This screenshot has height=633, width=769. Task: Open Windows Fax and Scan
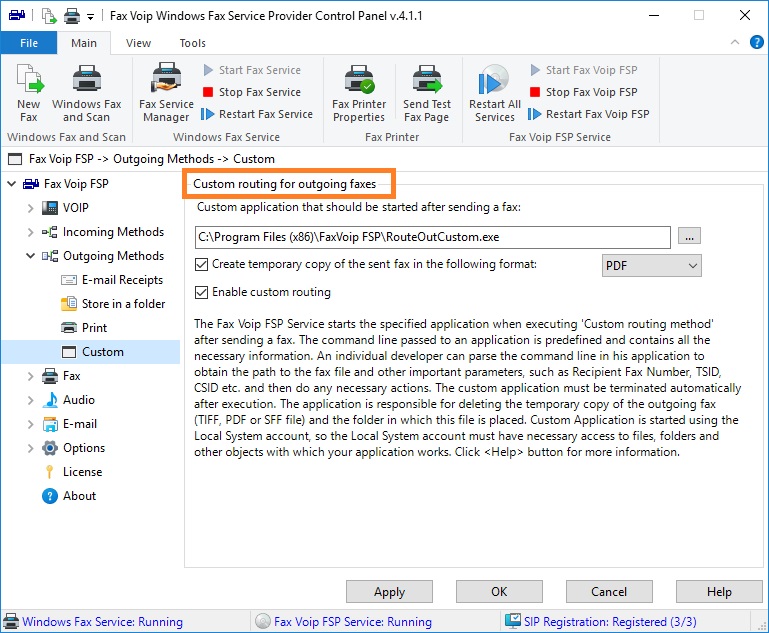(x=86, y=93)
